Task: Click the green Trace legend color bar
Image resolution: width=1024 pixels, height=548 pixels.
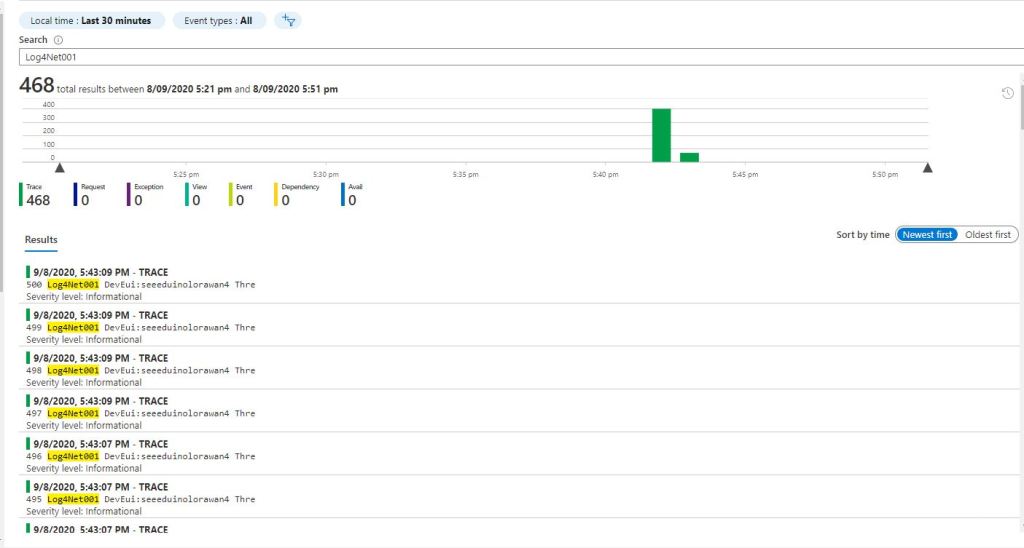Action: click(x=21, y=194)
